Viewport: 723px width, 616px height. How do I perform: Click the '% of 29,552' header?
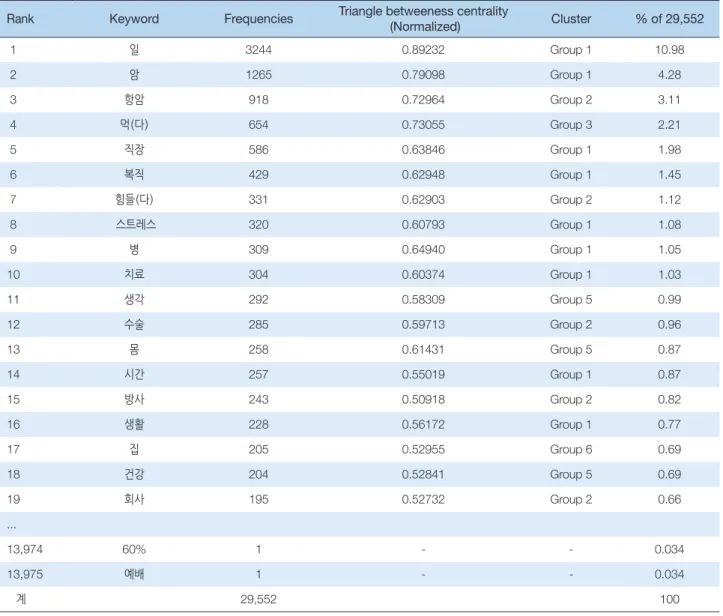point(670,19)
